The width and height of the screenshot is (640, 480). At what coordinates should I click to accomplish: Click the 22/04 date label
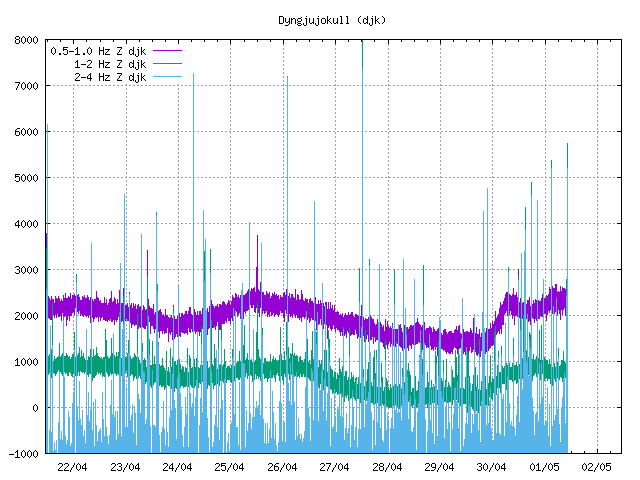coord(72,467)
